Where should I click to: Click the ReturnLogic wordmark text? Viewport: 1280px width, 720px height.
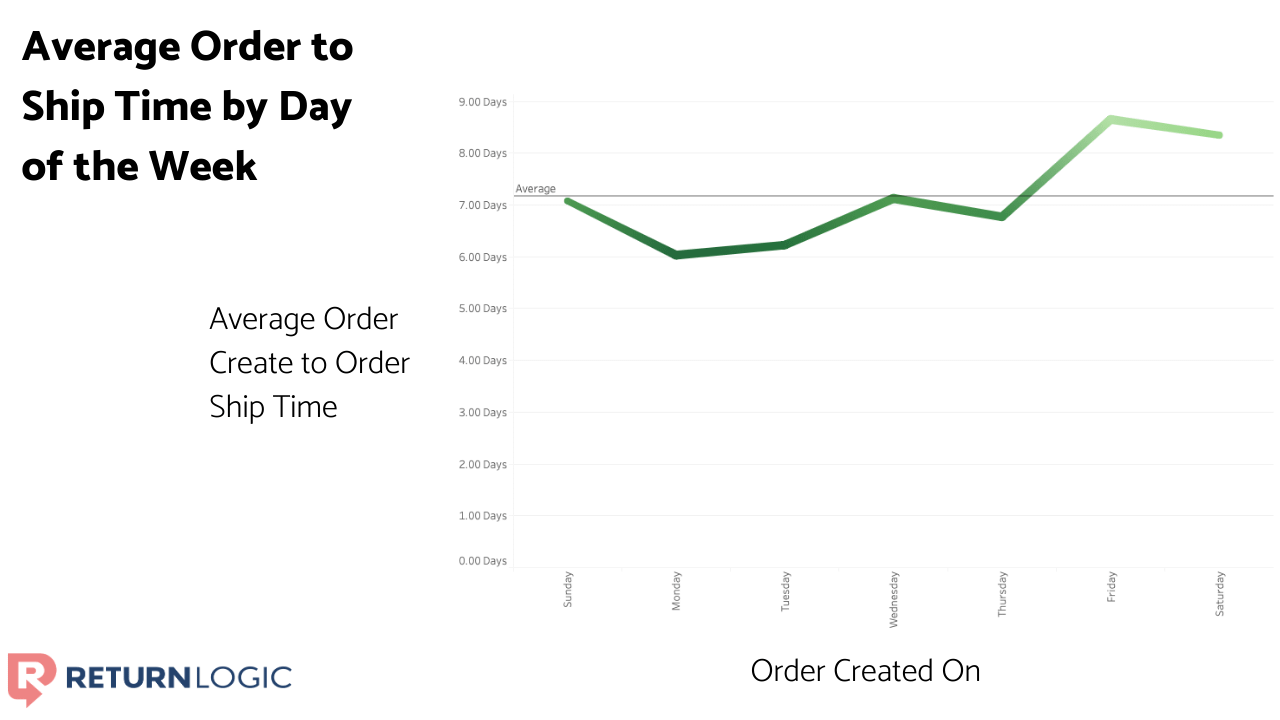click(179, 678)
